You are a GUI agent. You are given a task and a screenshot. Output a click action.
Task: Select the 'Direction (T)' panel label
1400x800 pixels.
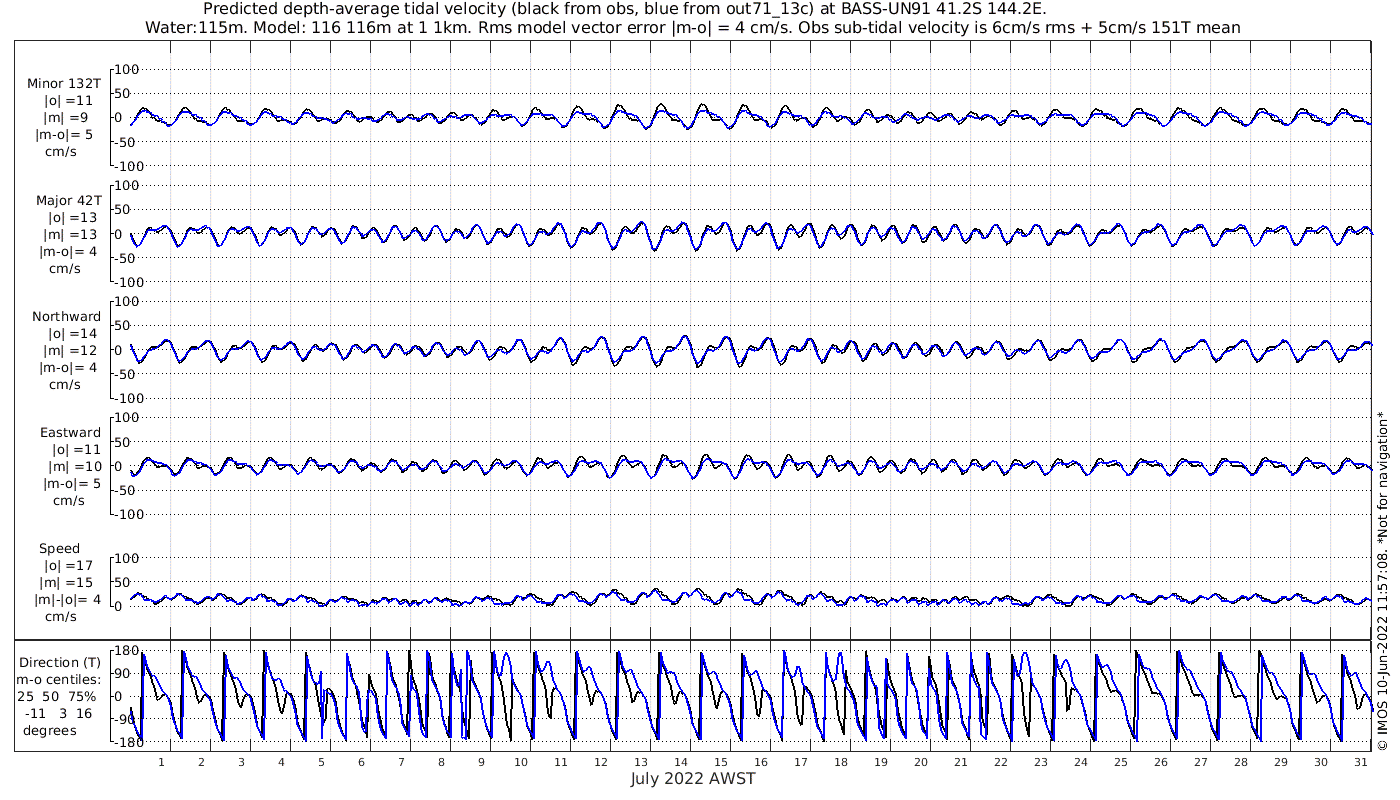coord(62,663)
